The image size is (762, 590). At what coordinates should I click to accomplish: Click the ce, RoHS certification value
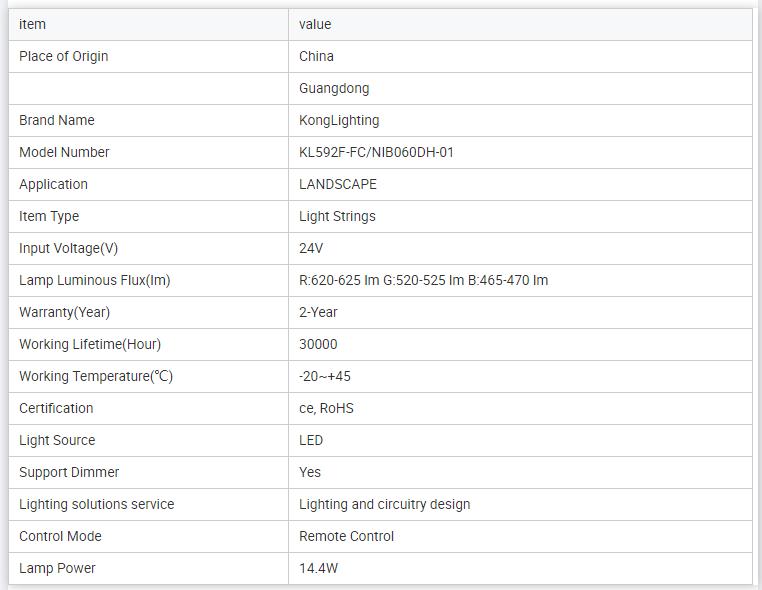326,408
